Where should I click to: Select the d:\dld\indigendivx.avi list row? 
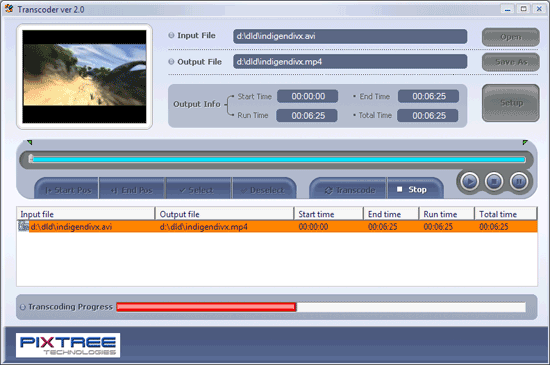pyautogui.click(x=277, y=227)
